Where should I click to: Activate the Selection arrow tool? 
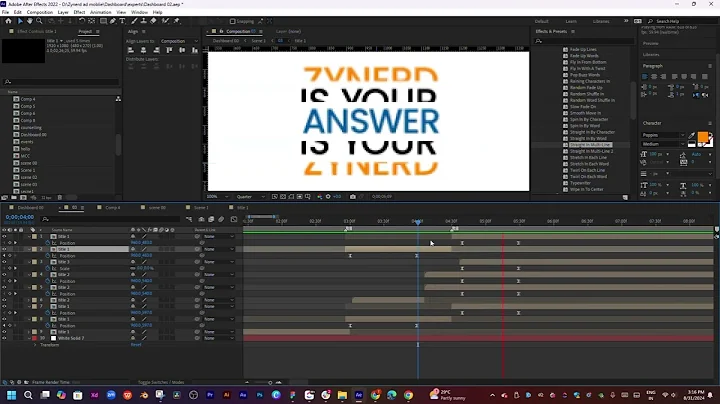point(20,21)
